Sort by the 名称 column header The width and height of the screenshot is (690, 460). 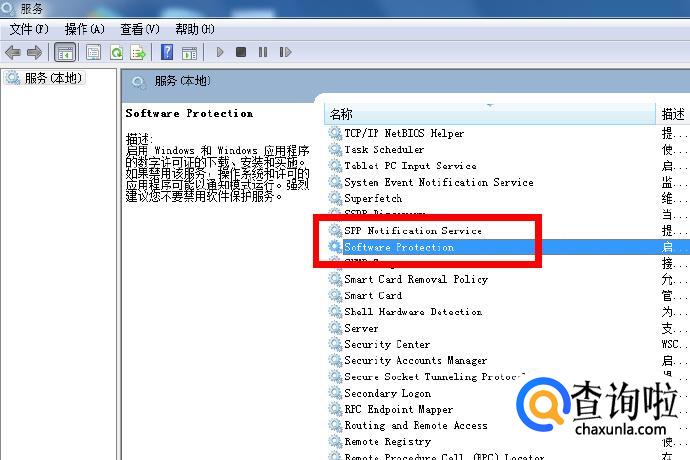[490, 114]
